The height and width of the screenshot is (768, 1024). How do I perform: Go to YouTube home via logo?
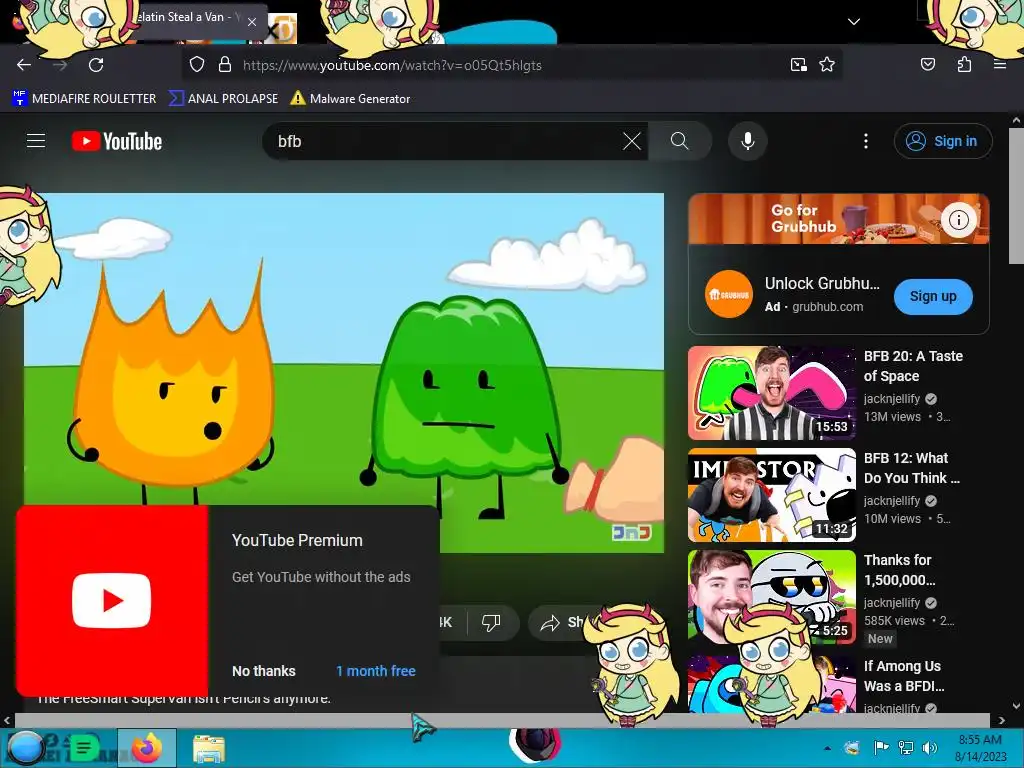117,141
